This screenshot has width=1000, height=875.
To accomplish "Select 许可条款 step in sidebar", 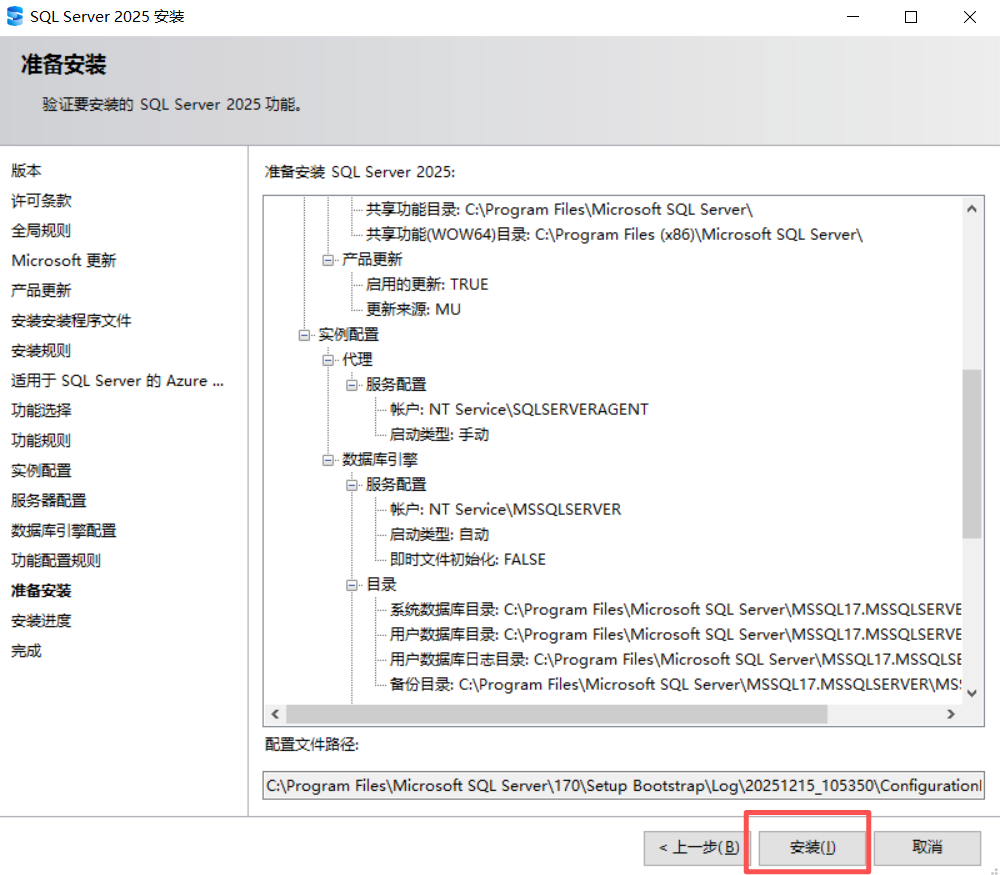I will (x=41, y=200).
